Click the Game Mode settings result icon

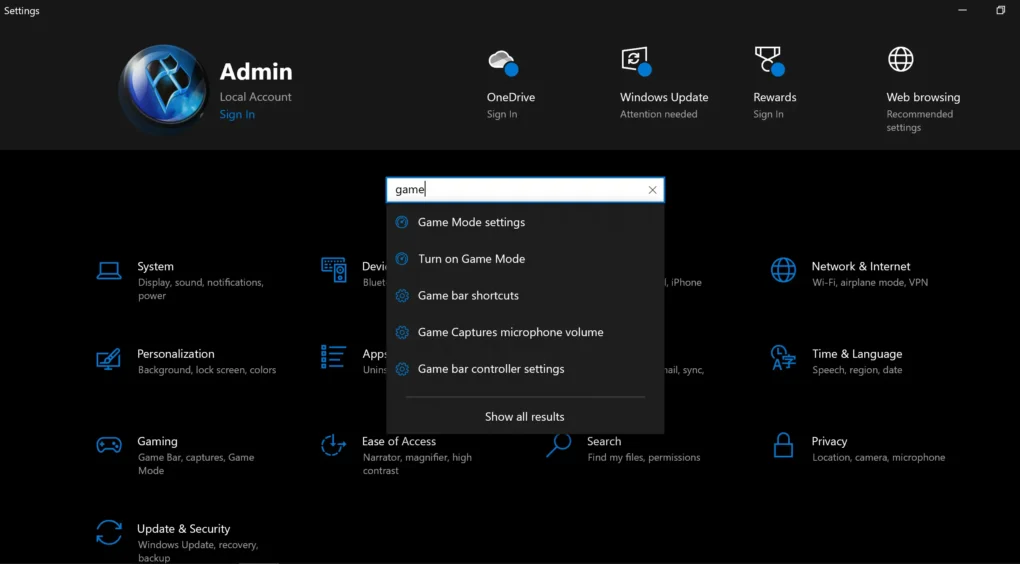(x=402, y=222)
